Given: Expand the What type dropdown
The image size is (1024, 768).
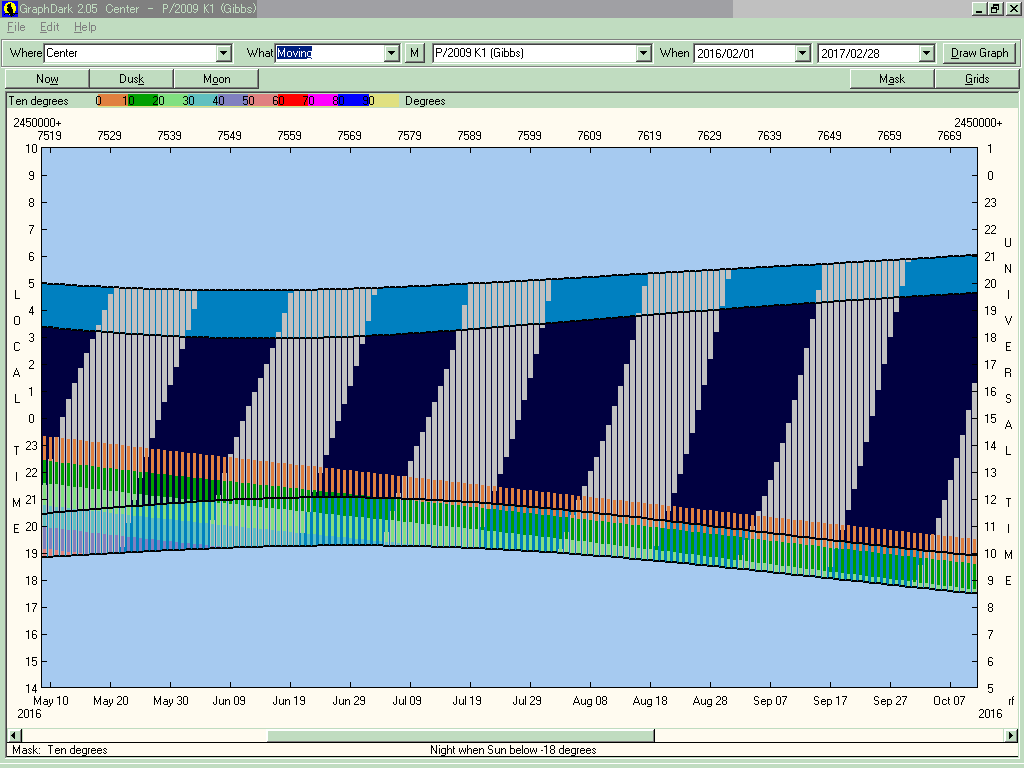Looking at the screenshot, I should (392, 54).
